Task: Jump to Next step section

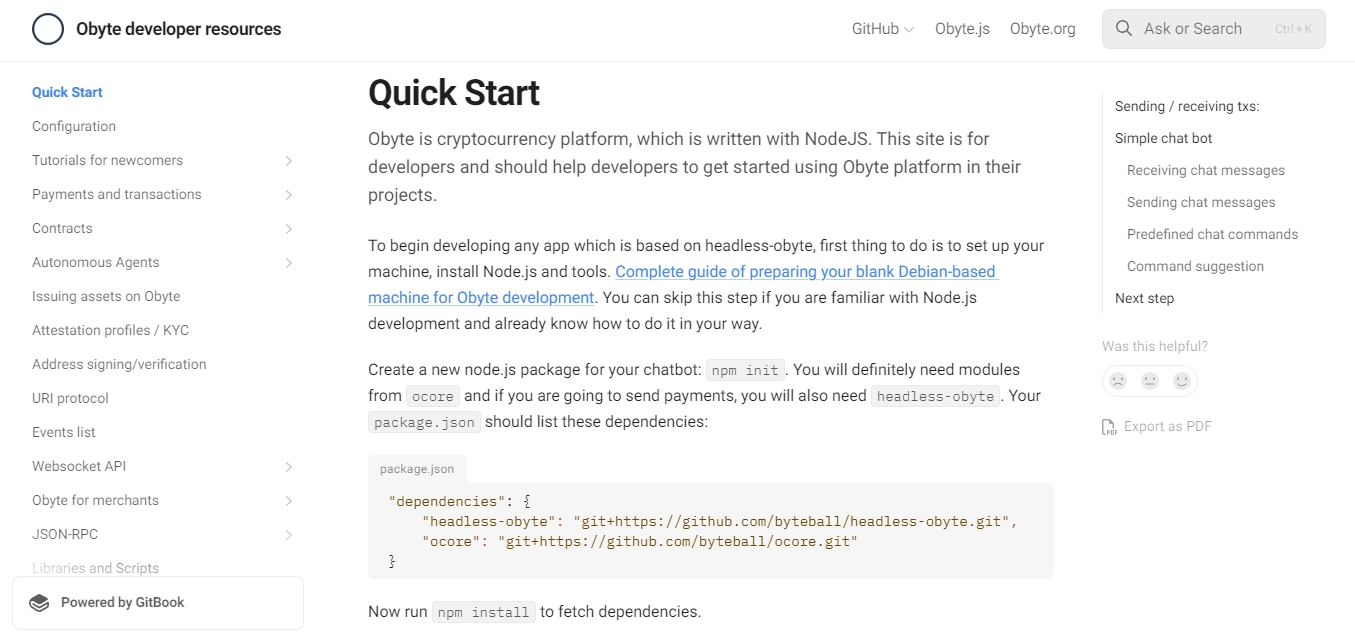Action: (1144, 298)
